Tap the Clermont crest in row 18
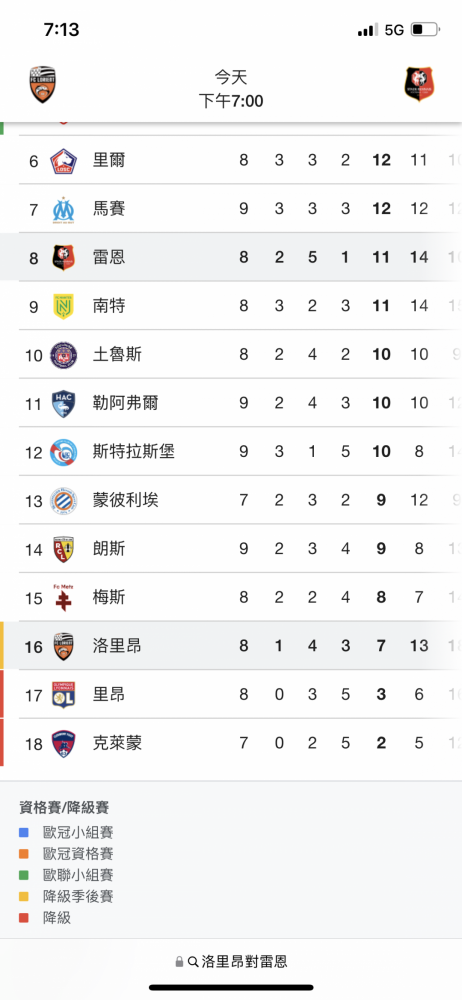462x1000 pixels. (x=63, y=744)
